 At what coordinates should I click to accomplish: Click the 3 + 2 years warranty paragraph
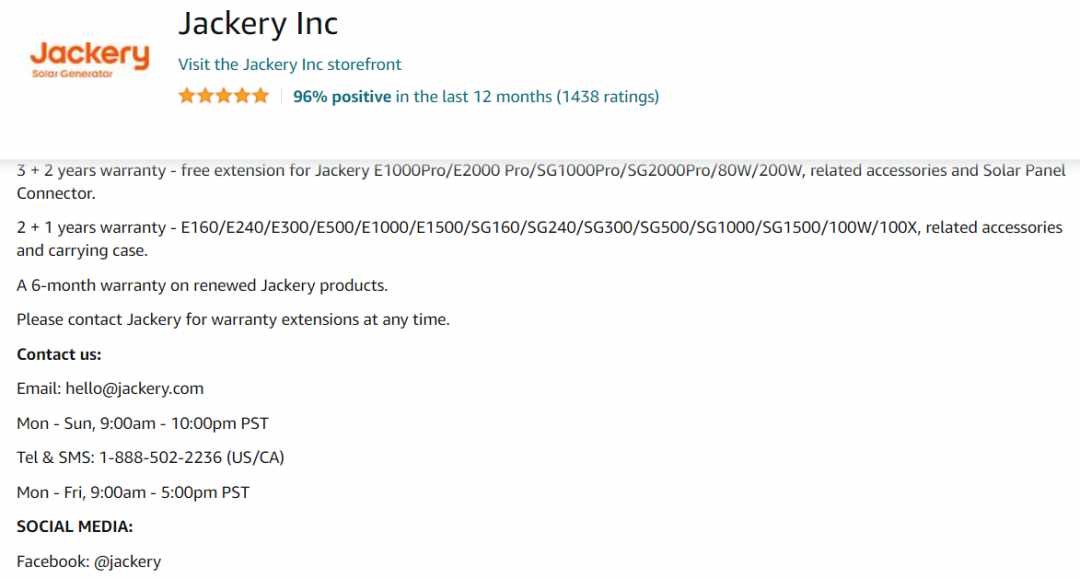tap(541, 182)
